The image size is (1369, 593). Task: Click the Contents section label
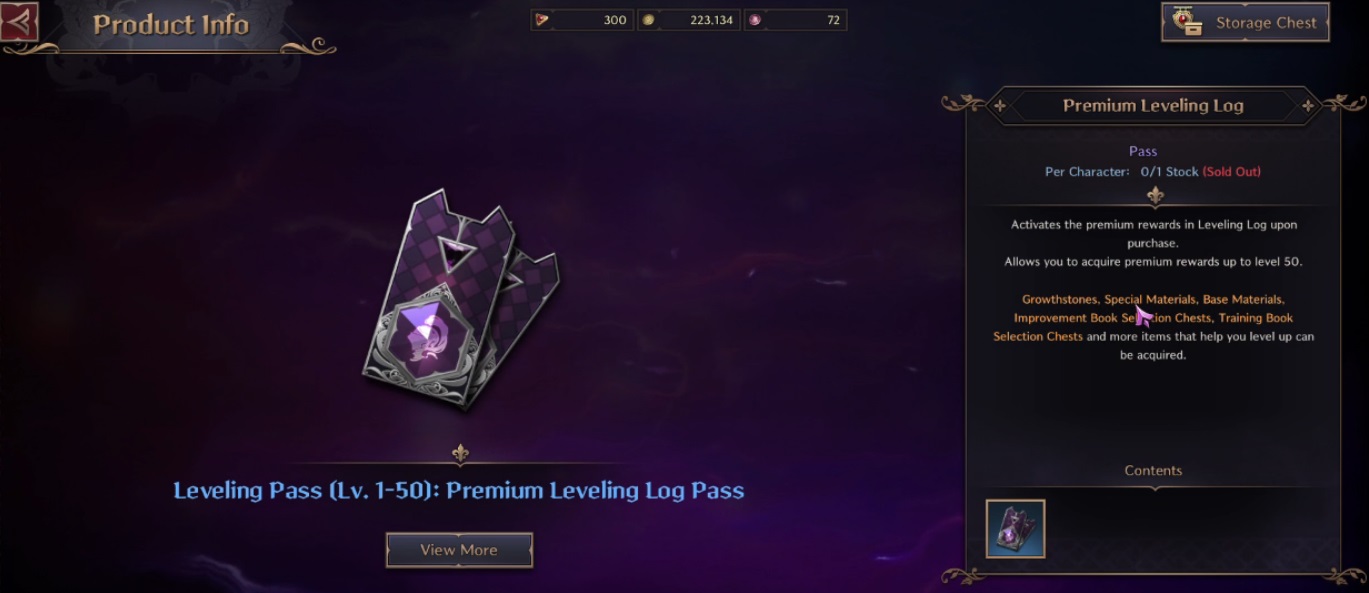tap(1153, 470)
